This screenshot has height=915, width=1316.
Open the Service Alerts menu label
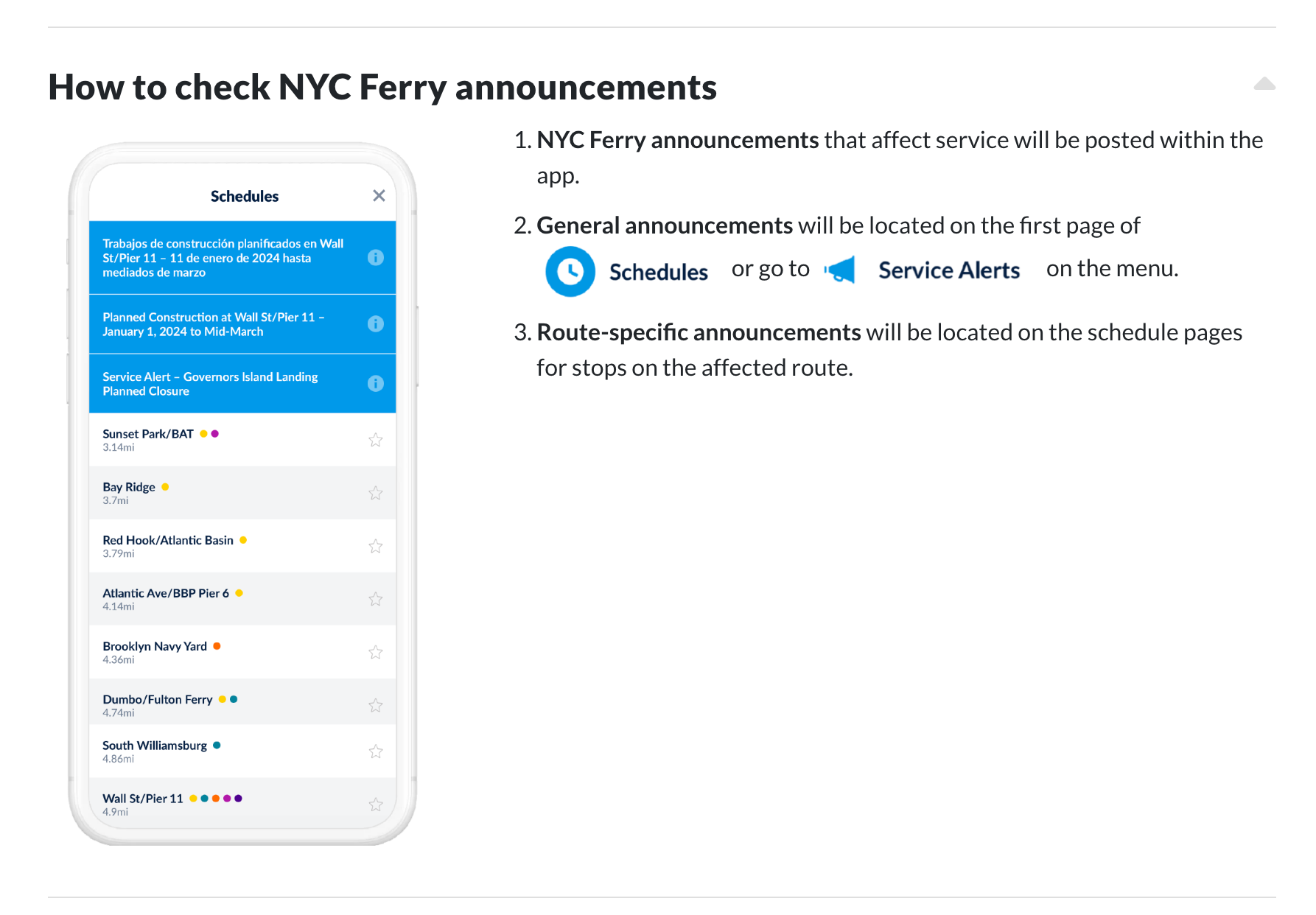[949, 270]
